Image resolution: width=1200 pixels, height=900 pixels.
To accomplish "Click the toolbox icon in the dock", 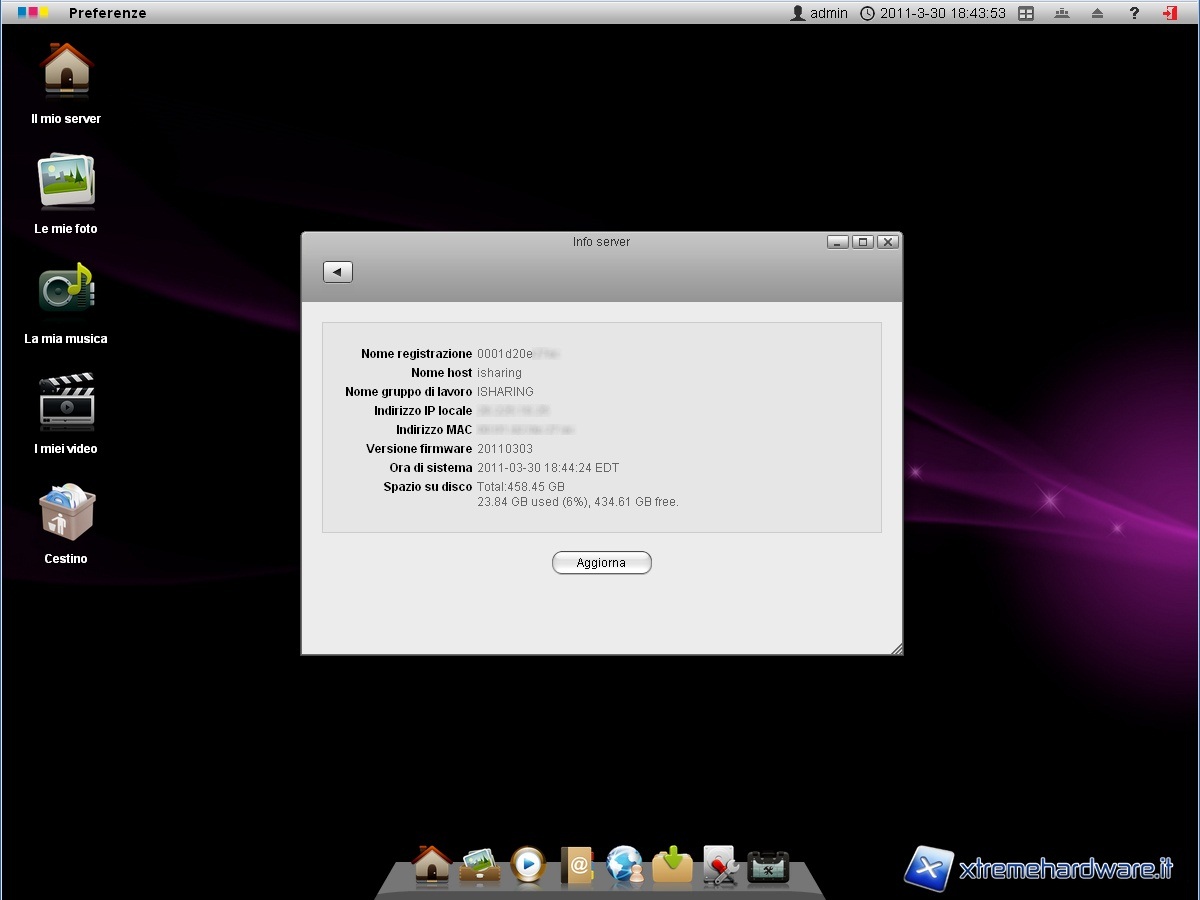I will [x=768, y=866].
